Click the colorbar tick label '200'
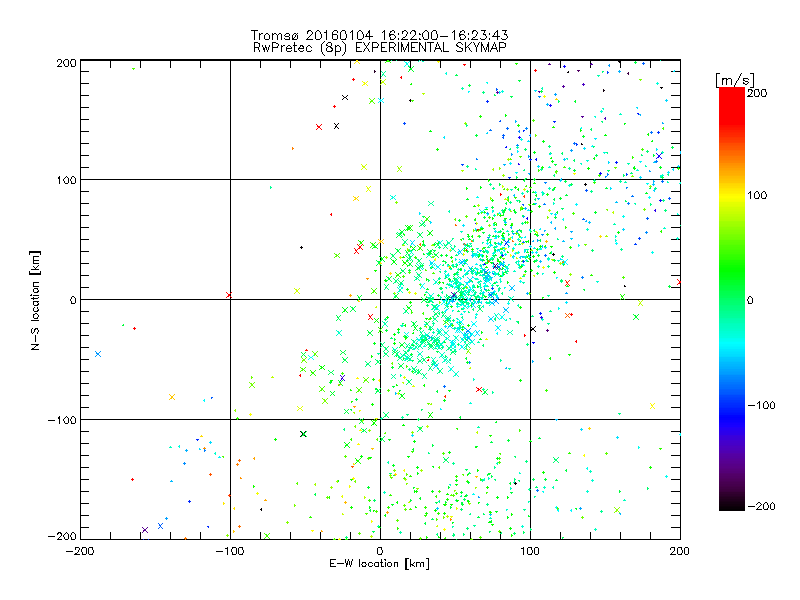800x600 pixels. pos(757,93)
